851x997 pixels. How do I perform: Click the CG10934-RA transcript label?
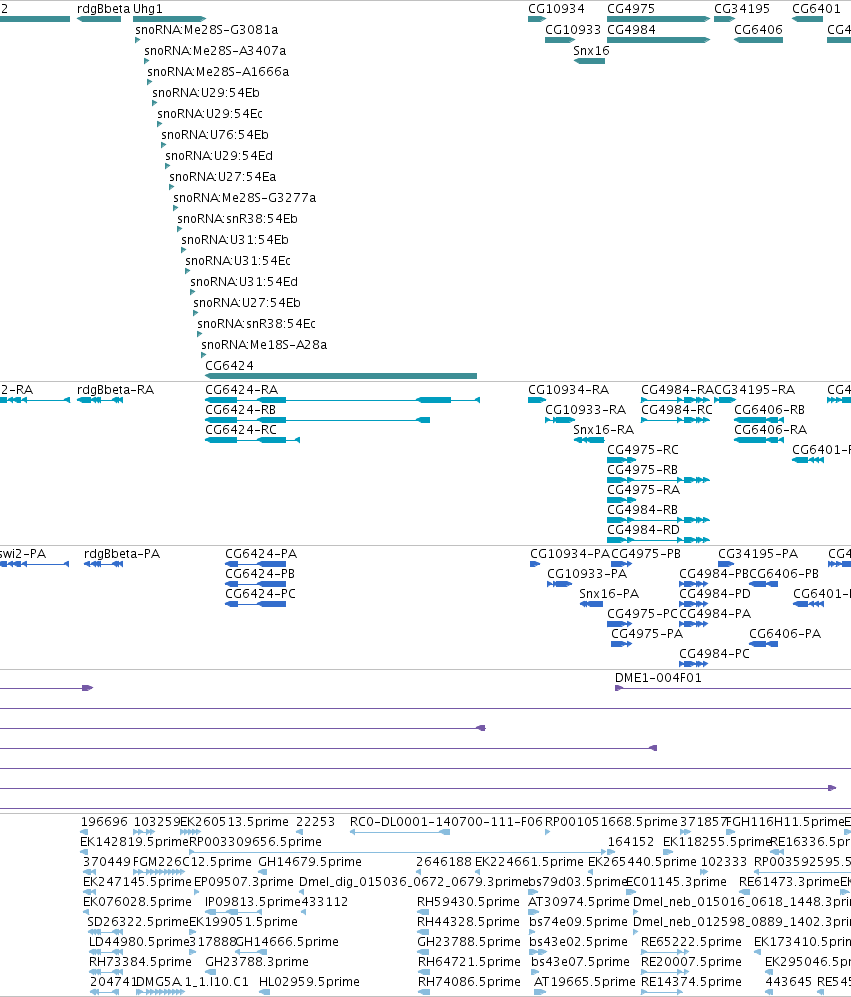[568, 390]
